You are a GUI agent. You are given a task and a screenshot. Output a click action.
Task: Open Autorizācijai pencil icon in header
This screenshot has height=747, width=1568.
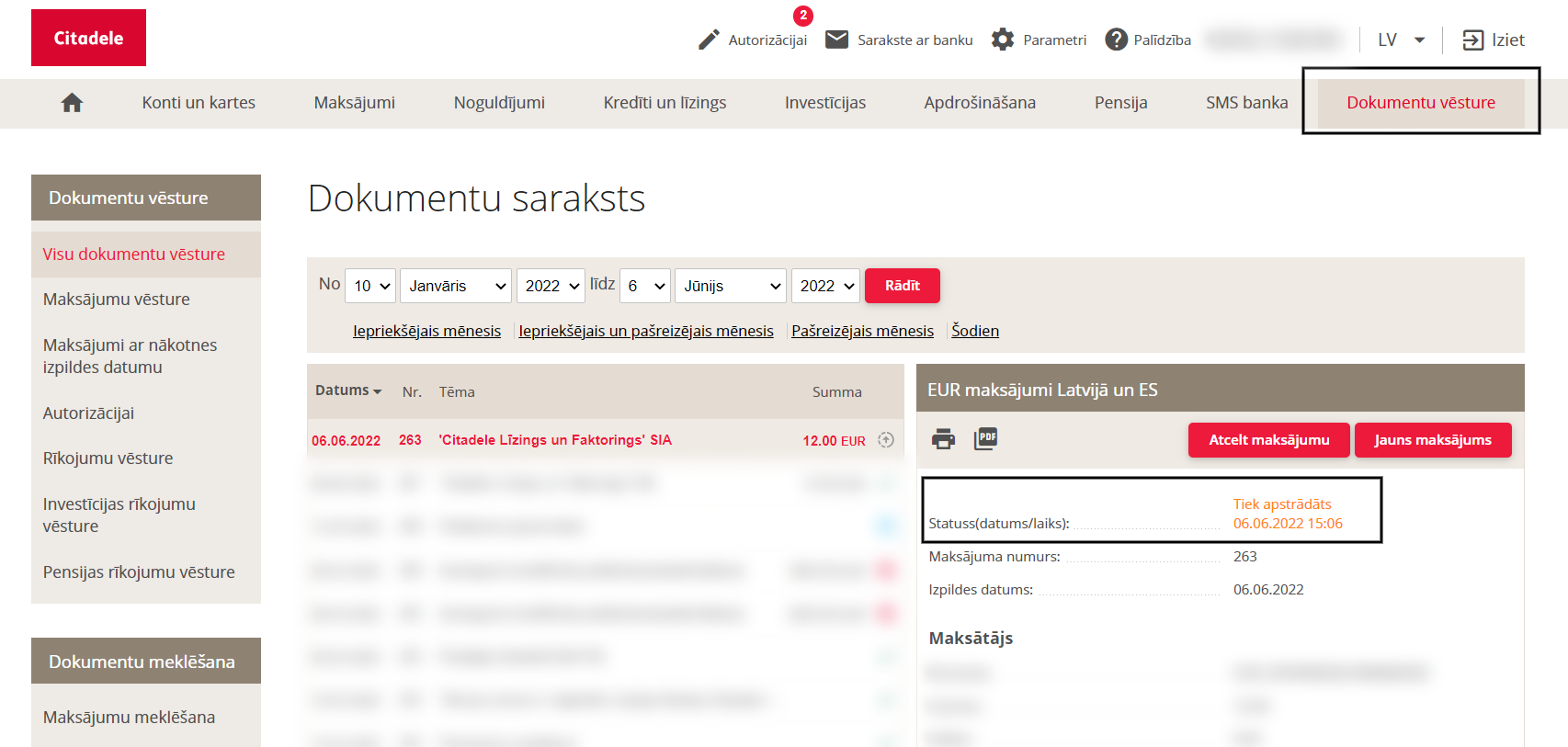[709, 40]
